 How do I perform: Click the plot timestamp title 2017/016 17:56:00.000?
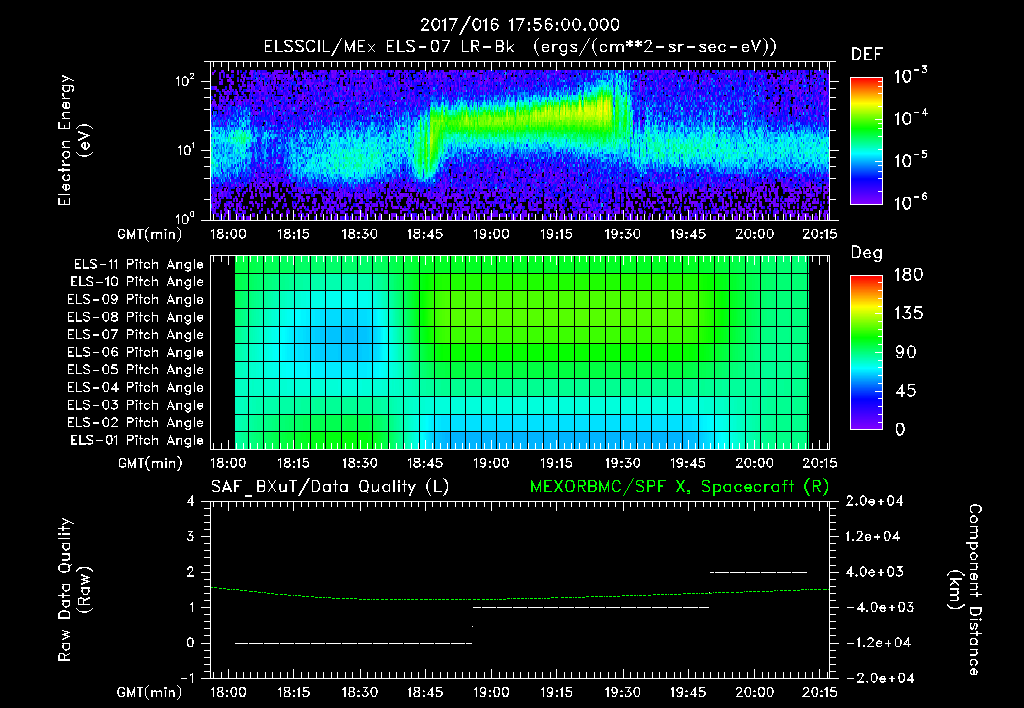tap(519, 25)
